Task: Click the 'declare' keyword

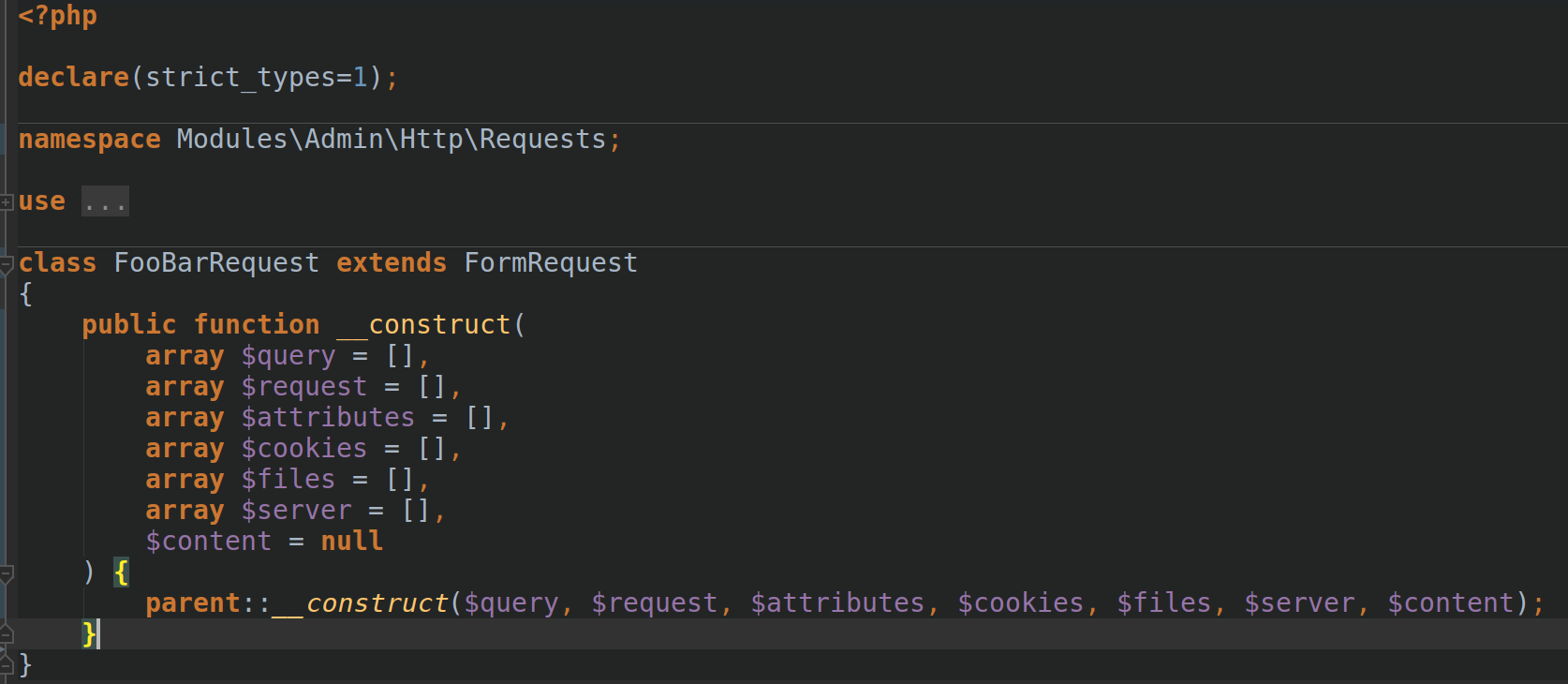Action: 74,77
